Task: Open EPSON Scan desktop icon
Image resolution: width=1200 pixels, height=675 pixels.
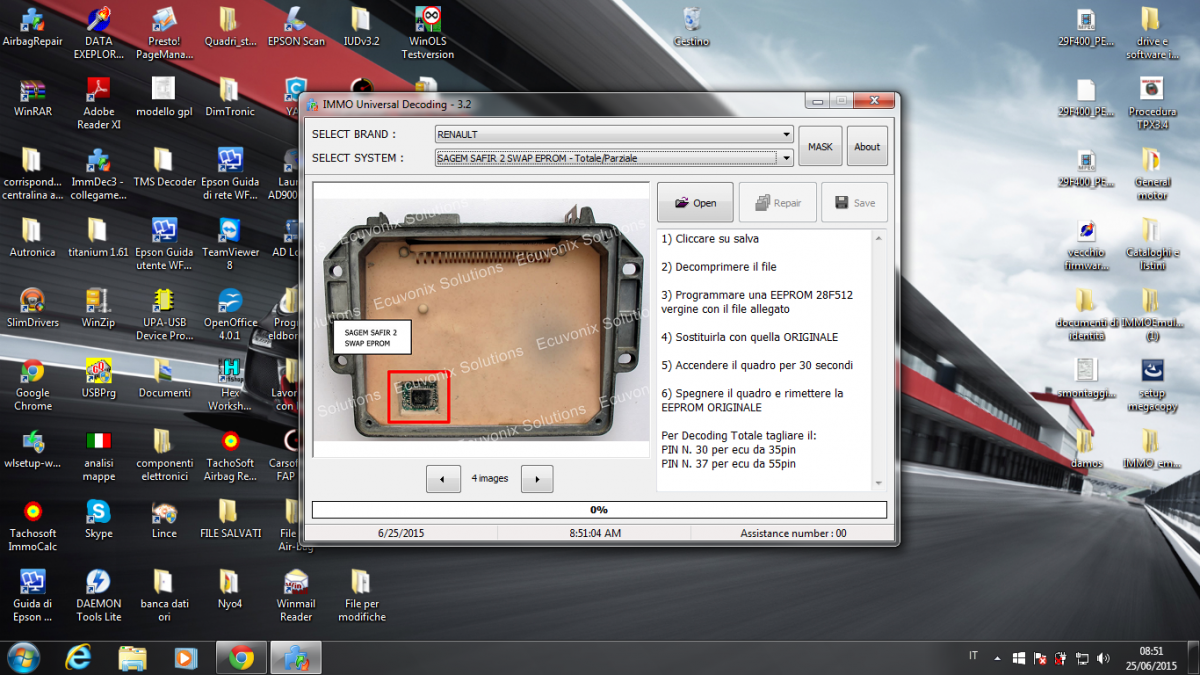Action: pos(296,28)
